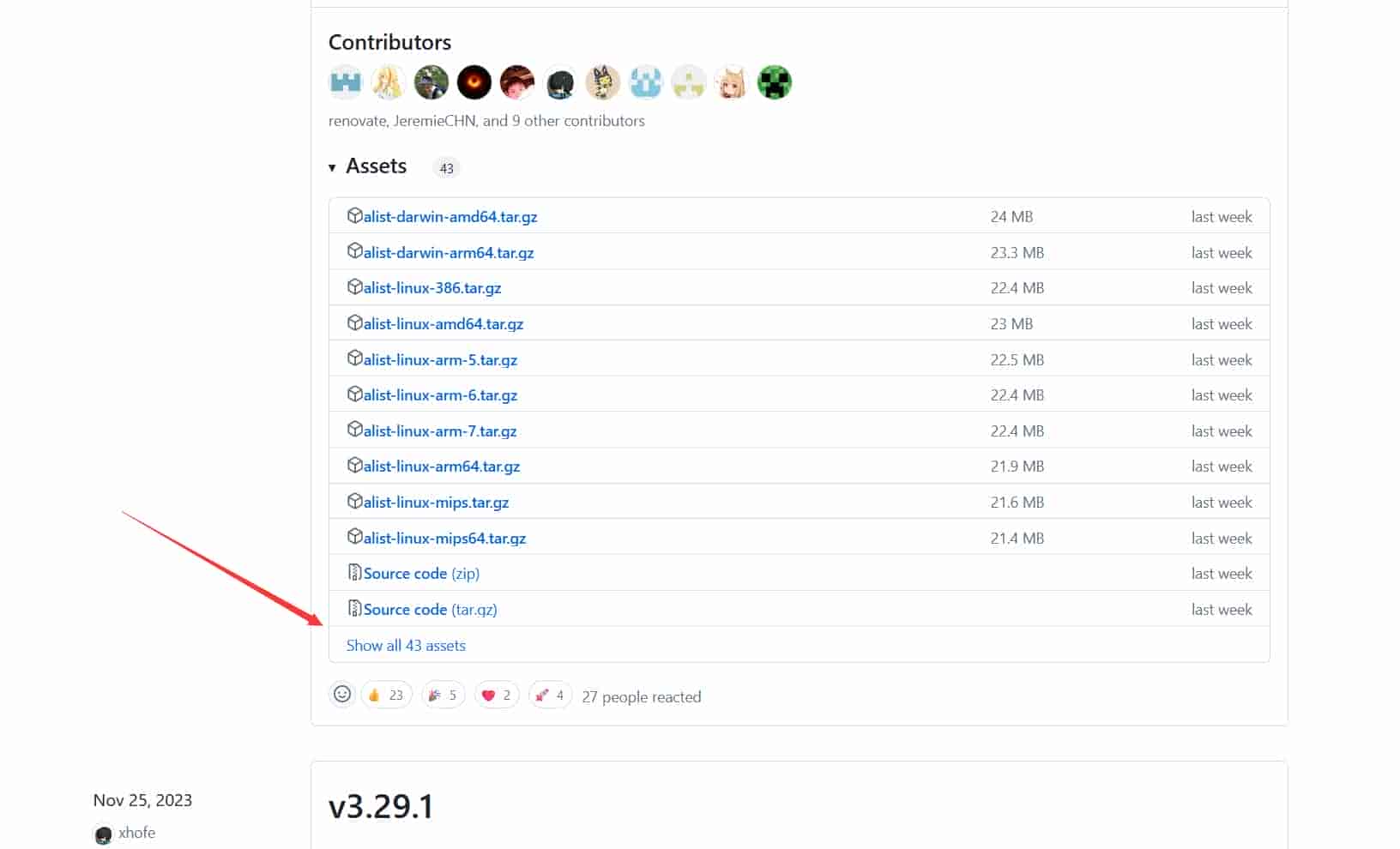Toggle the heart reaction with 2
The image size is (1400, 849).
coord(497,695)
